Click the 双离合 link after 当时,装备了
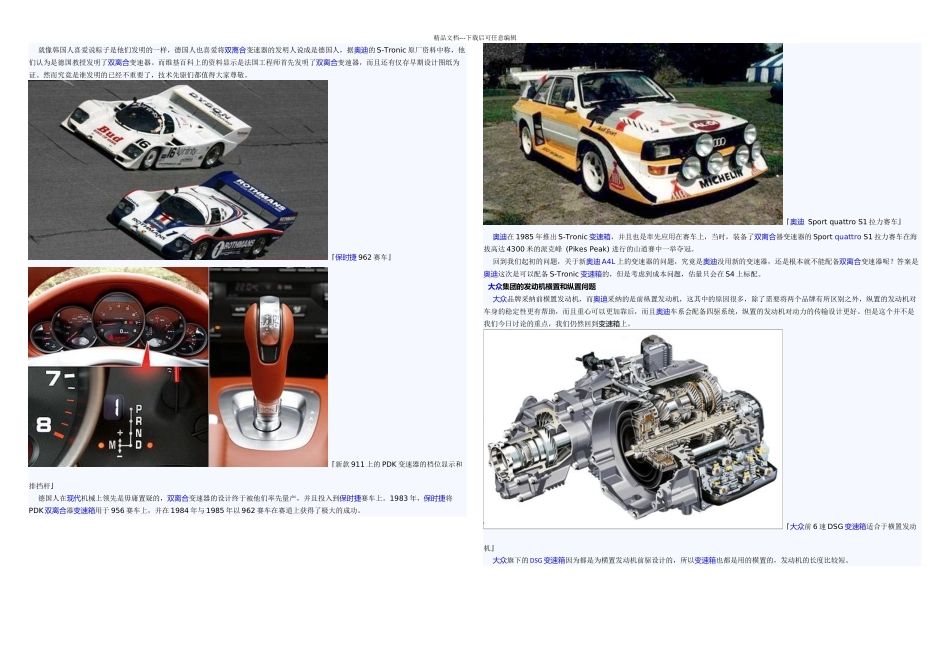The width and height of the screenshot is (950, 672). [765, 237]
